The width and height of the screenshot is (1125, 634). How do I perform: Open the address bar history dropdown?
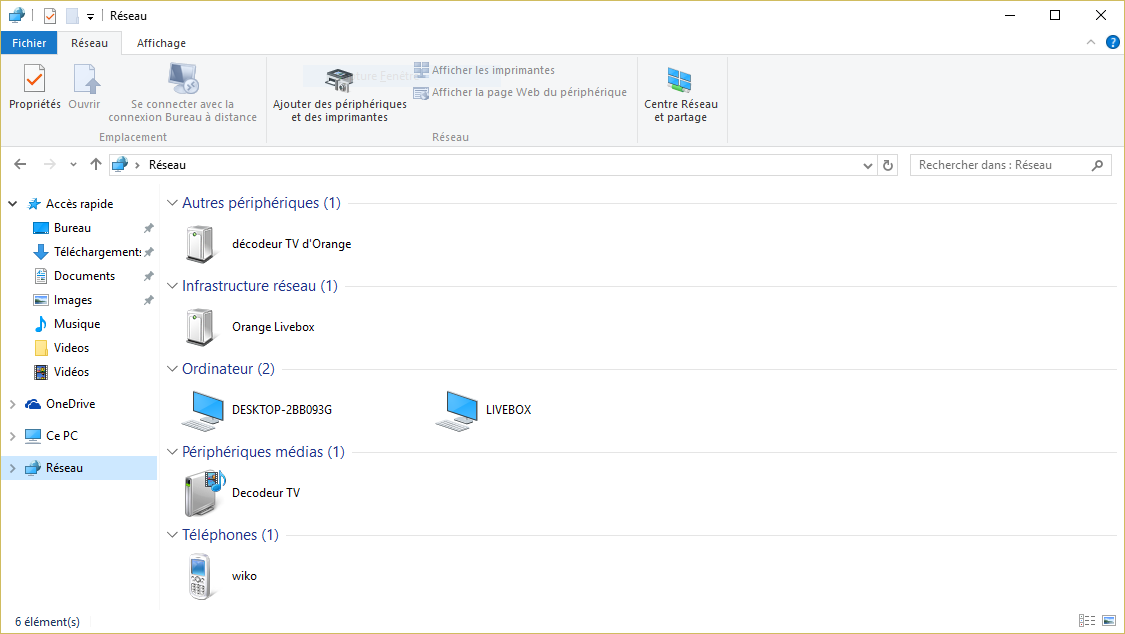[867, 165]
